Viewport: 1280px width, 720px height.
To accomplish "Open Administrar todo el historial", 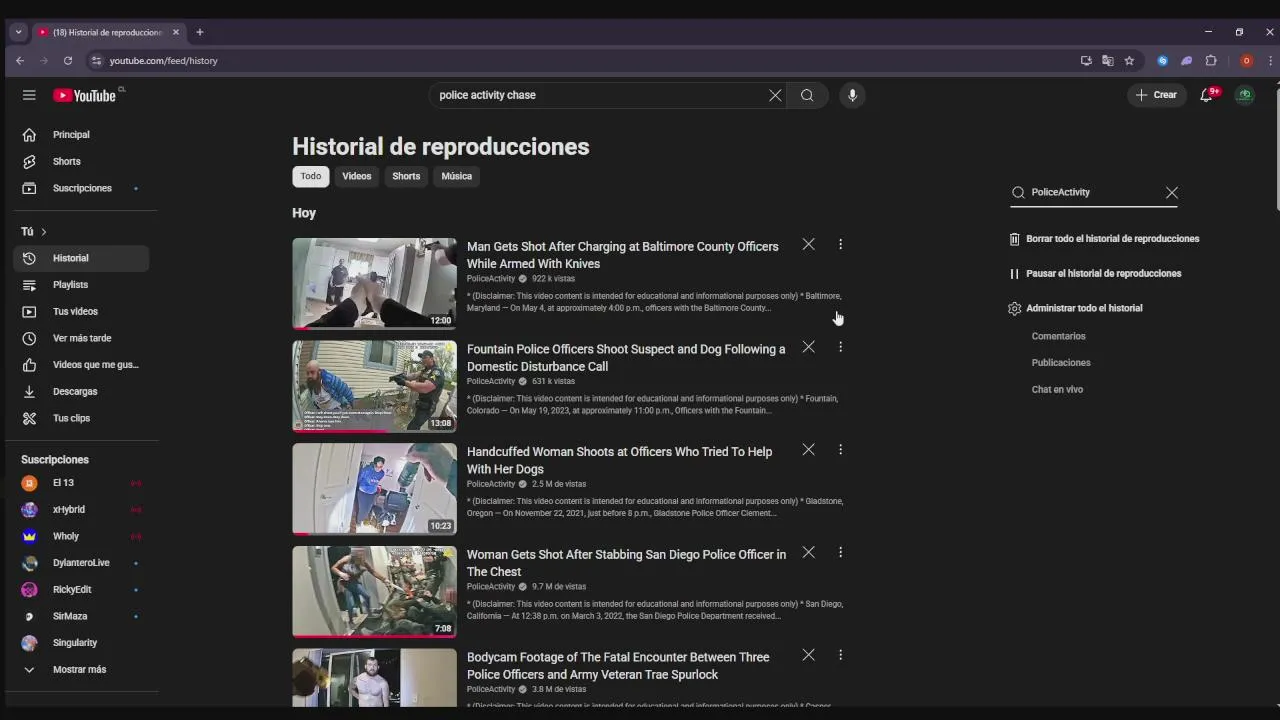I will (1075, 308).
